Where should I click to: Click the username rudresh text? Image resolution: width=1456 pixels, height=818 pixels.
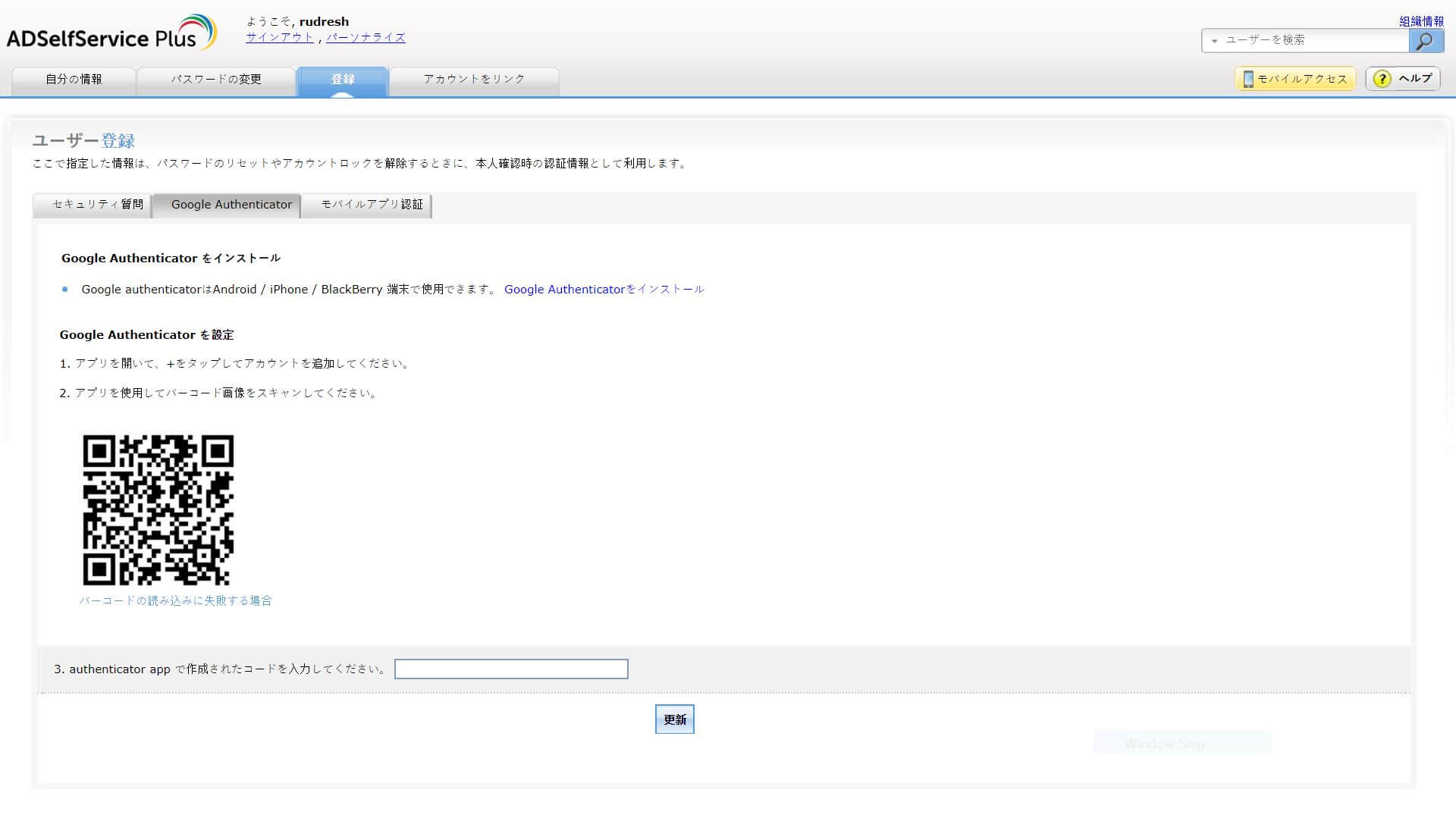[x=325, y=22]
